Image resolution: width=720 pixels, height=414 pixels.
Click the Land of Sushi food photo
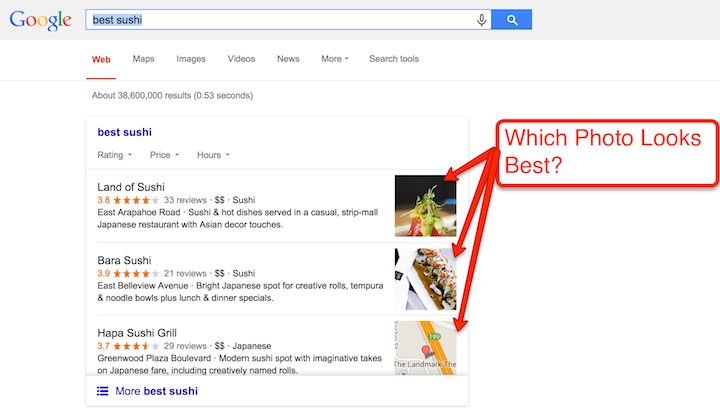(x=425, y=205)
